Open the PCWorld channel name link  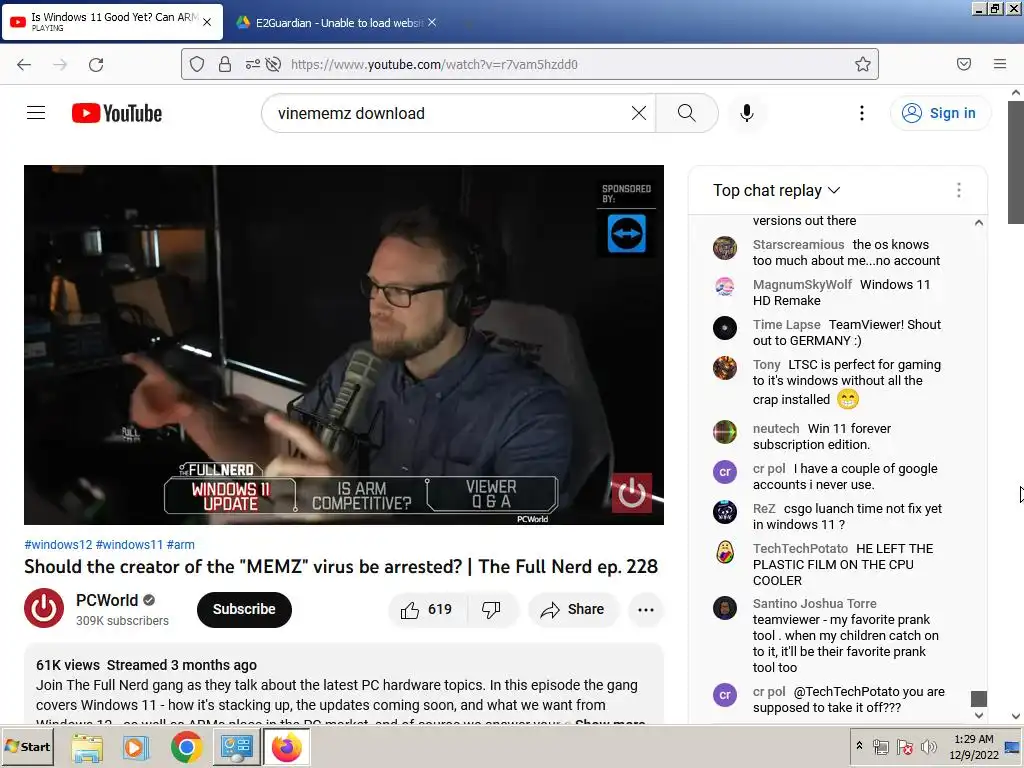click(x=107, y=600)
